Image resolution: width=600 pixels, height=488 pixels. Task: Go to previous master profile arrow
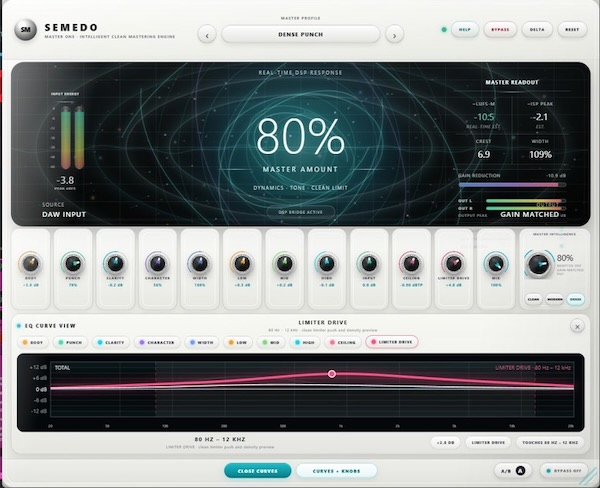point(207,35)
